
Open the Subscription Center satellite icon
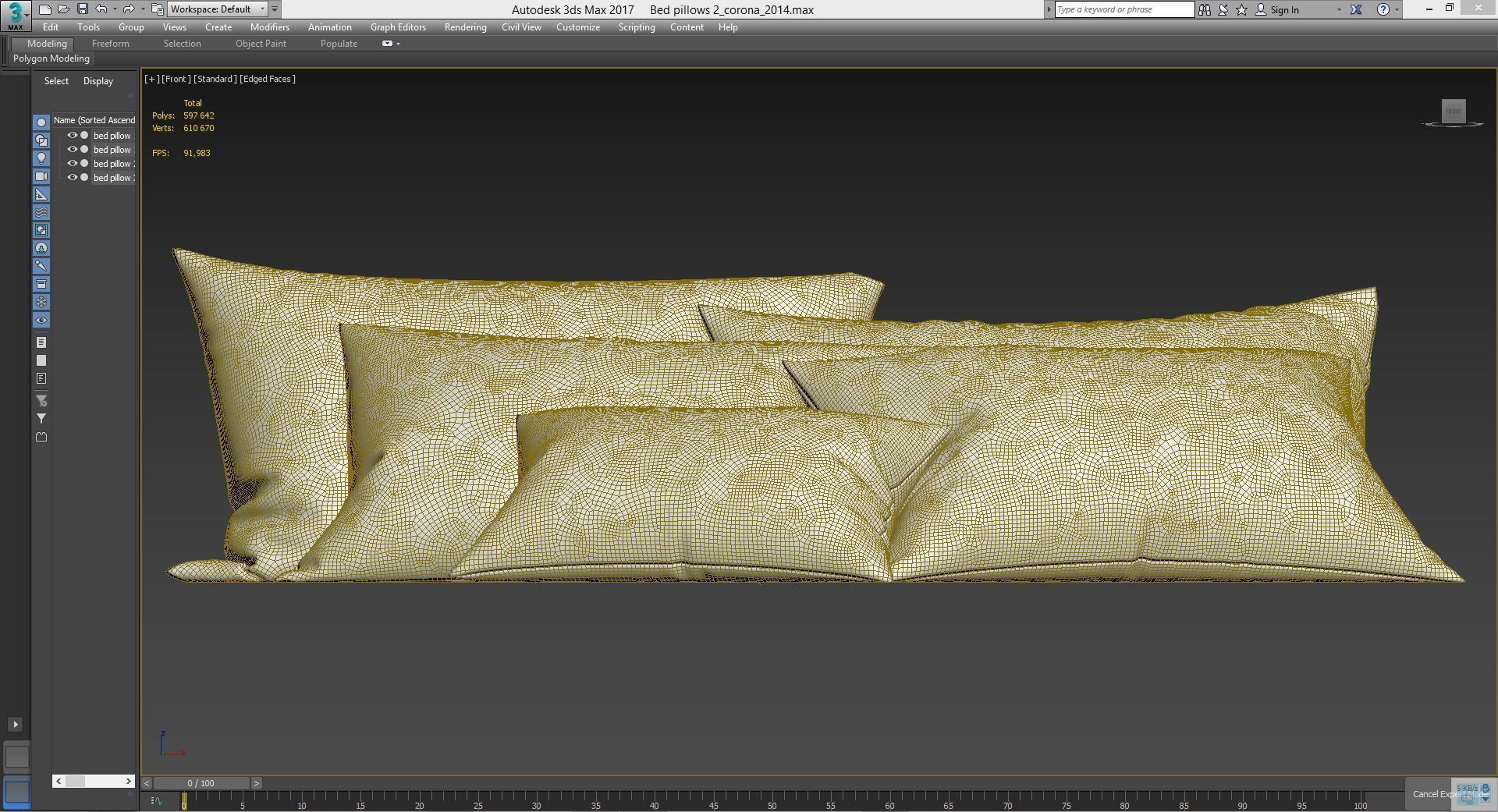coord(1223,9)
